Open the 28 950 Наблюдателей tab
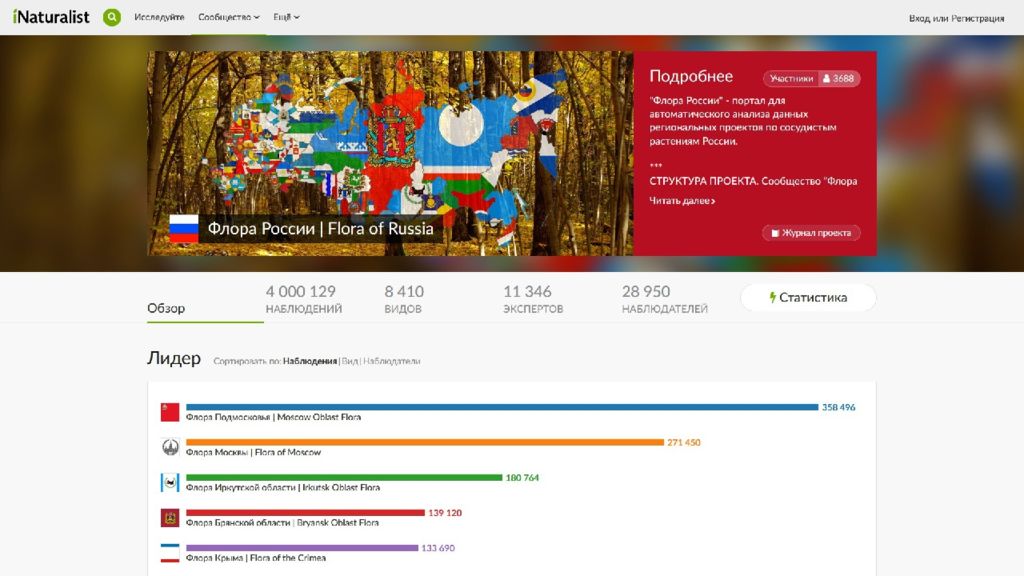1024x576 pixels. [x=664, y=299]
